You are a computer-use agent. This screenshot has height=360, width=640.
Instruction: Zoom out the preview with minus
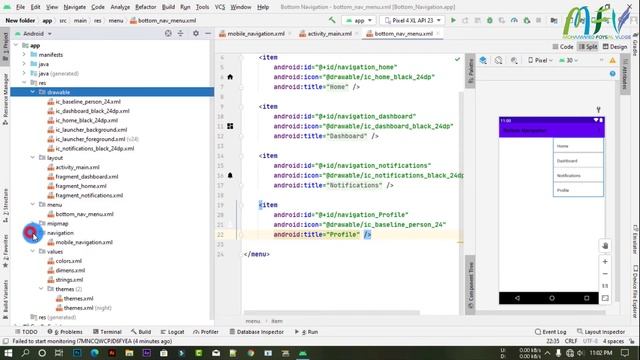click(x=605, y=274)
